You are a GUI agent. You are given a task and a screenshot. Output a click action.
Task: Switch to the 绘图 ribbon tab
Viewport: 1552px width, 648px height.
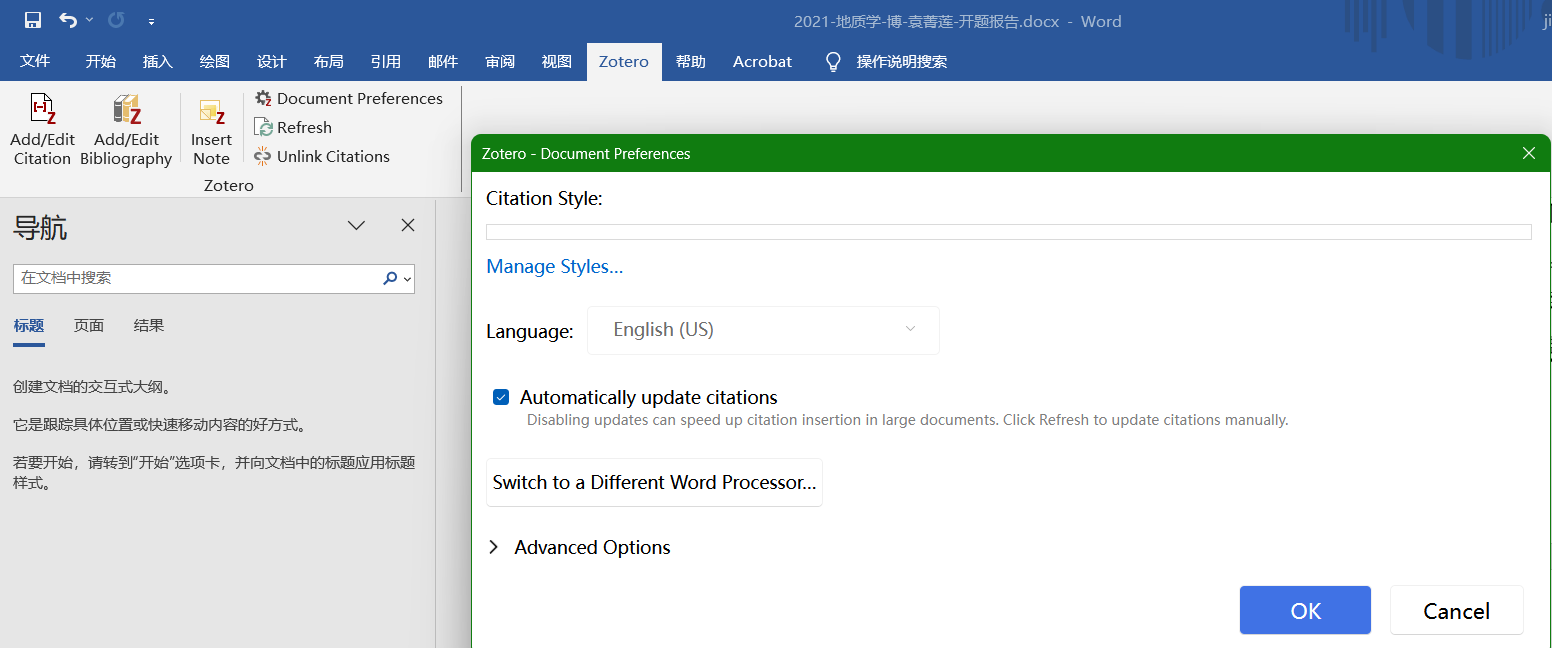[215, 61]
